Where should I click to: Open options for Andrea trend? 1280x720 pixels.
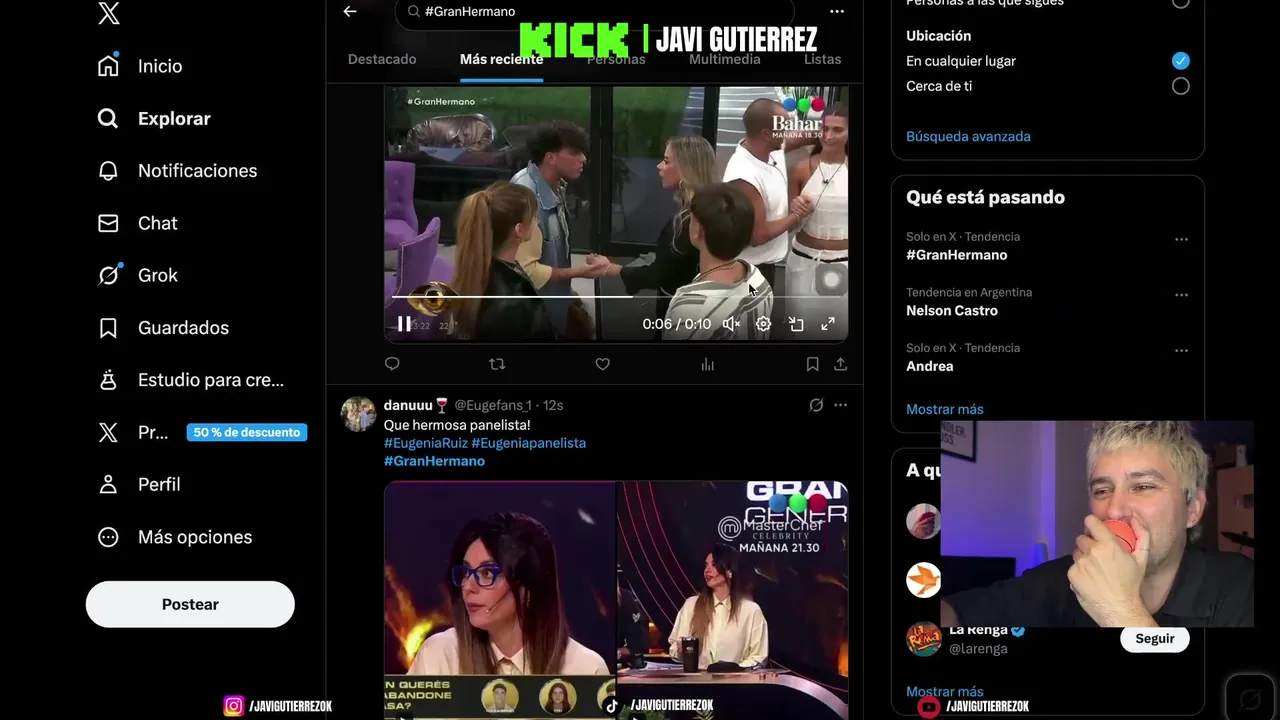(1181, 351)
